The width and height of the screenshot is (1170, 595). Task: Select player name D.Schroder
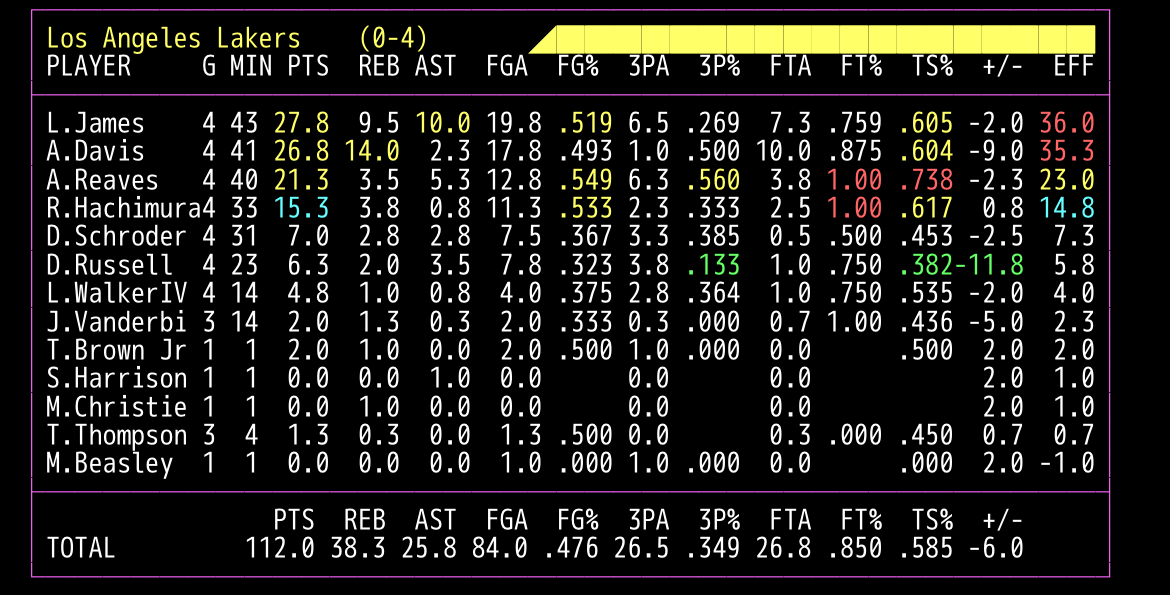coord(116,236)
